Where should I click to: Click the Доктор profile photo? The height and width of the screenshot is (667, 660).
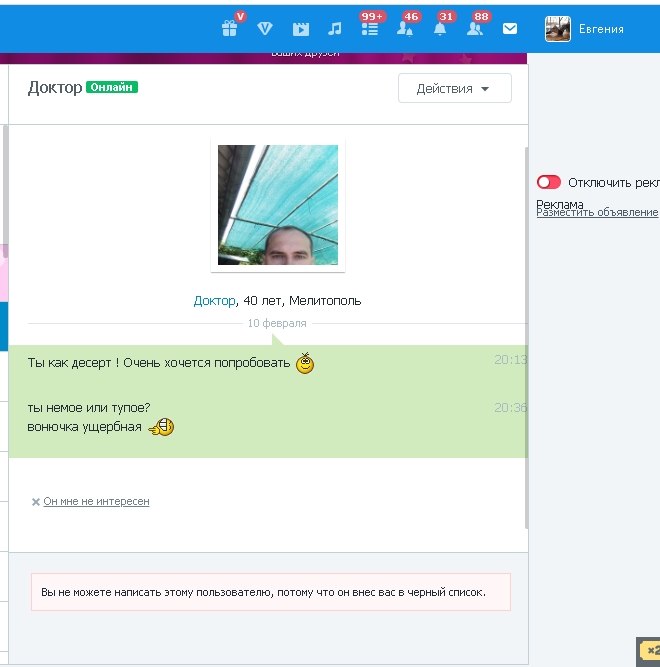[278, 205]
